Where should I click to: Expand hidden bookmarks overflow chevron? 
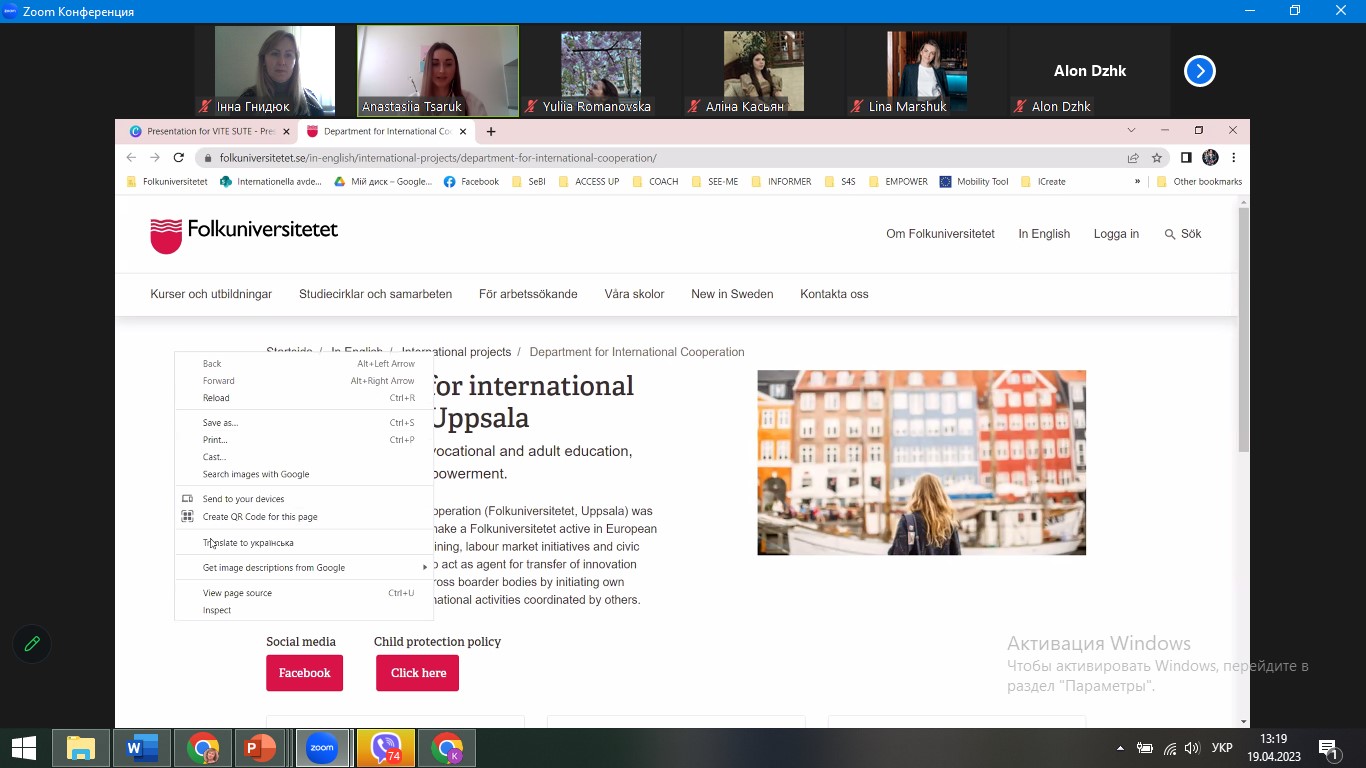[x=1137, y=182]
